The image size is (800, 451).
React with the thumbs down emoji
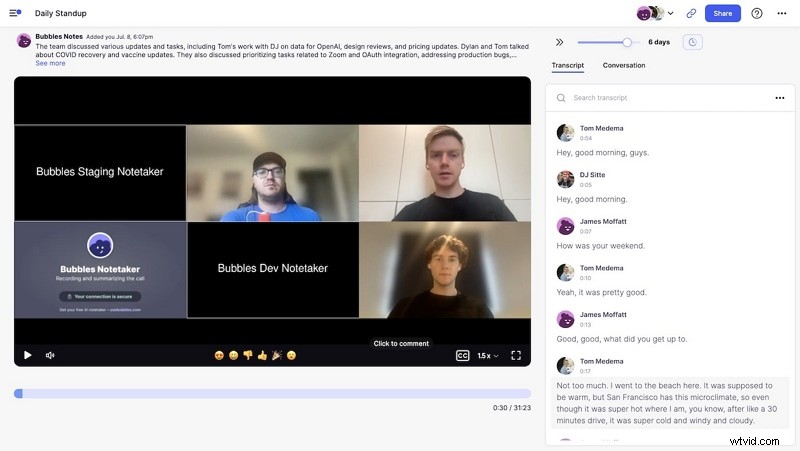tap(248, 355)
